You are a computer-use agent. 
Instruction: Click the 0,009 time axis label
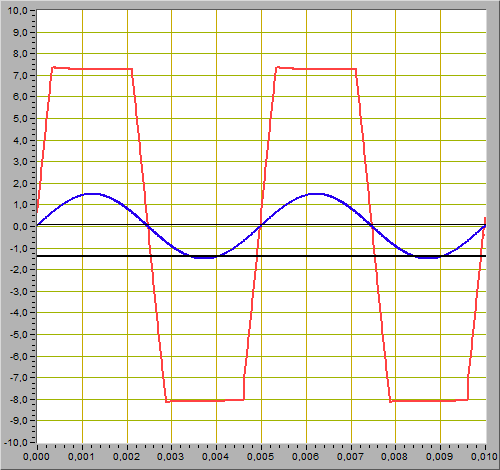[440, 457]
